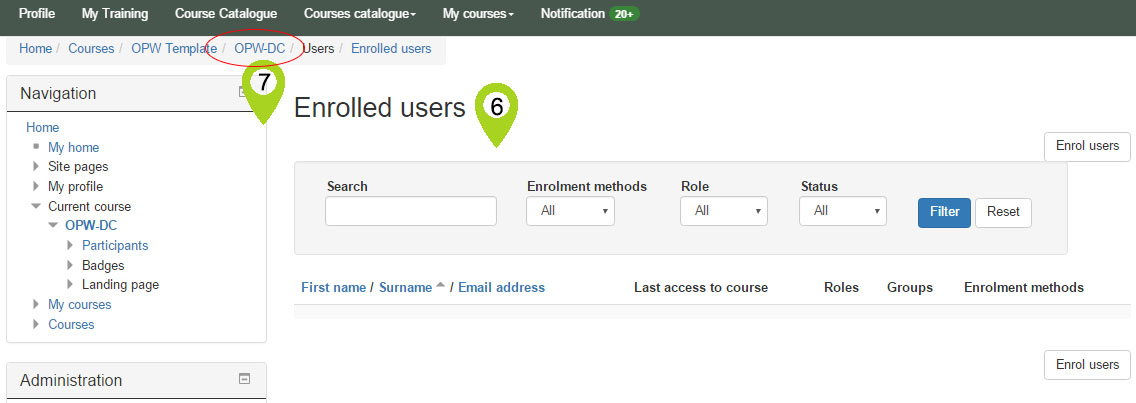This screenshot has height=403, width=1136.
Task: Click the Surname sort arrow icon
Action: pyautogui.click(x=440, y=287)
